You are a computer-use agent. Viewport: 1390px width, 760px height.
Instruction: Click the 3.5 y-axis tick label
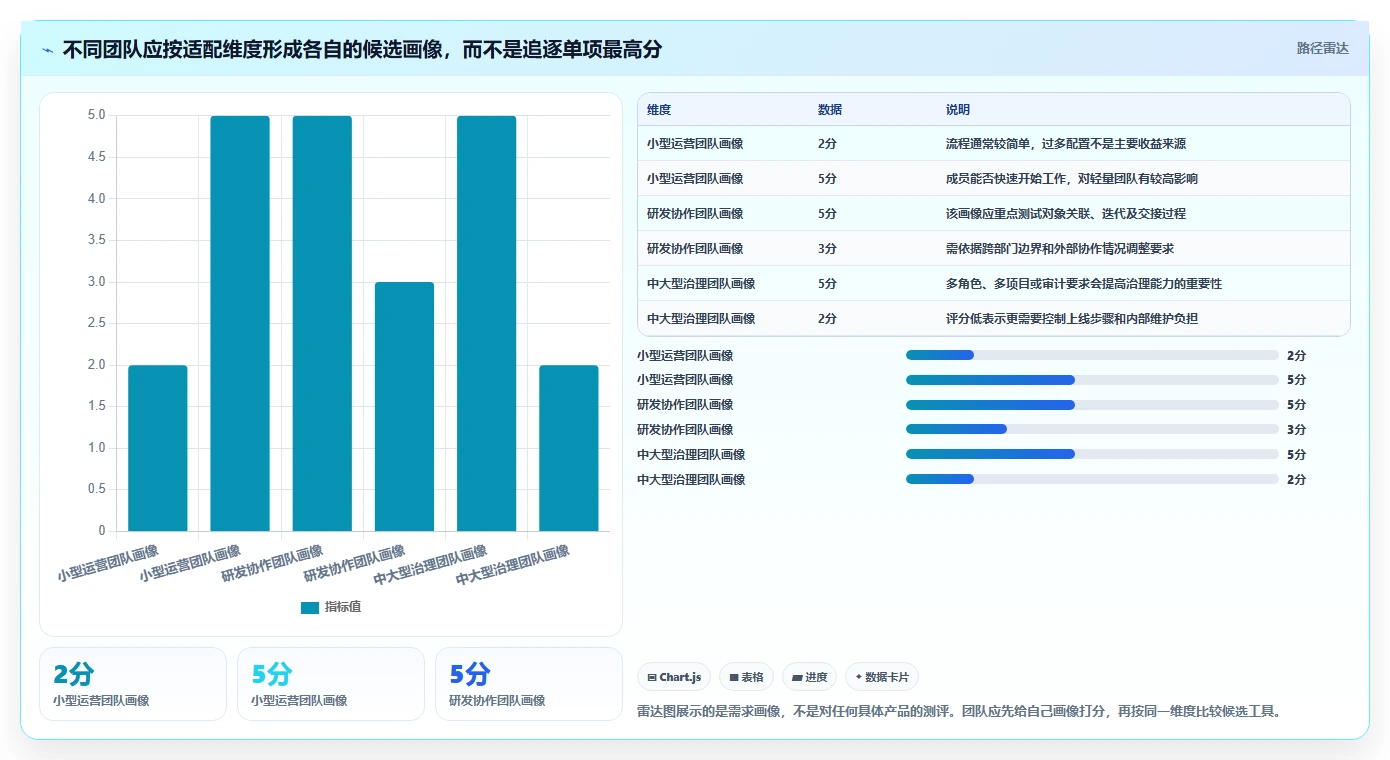[96, 240]
